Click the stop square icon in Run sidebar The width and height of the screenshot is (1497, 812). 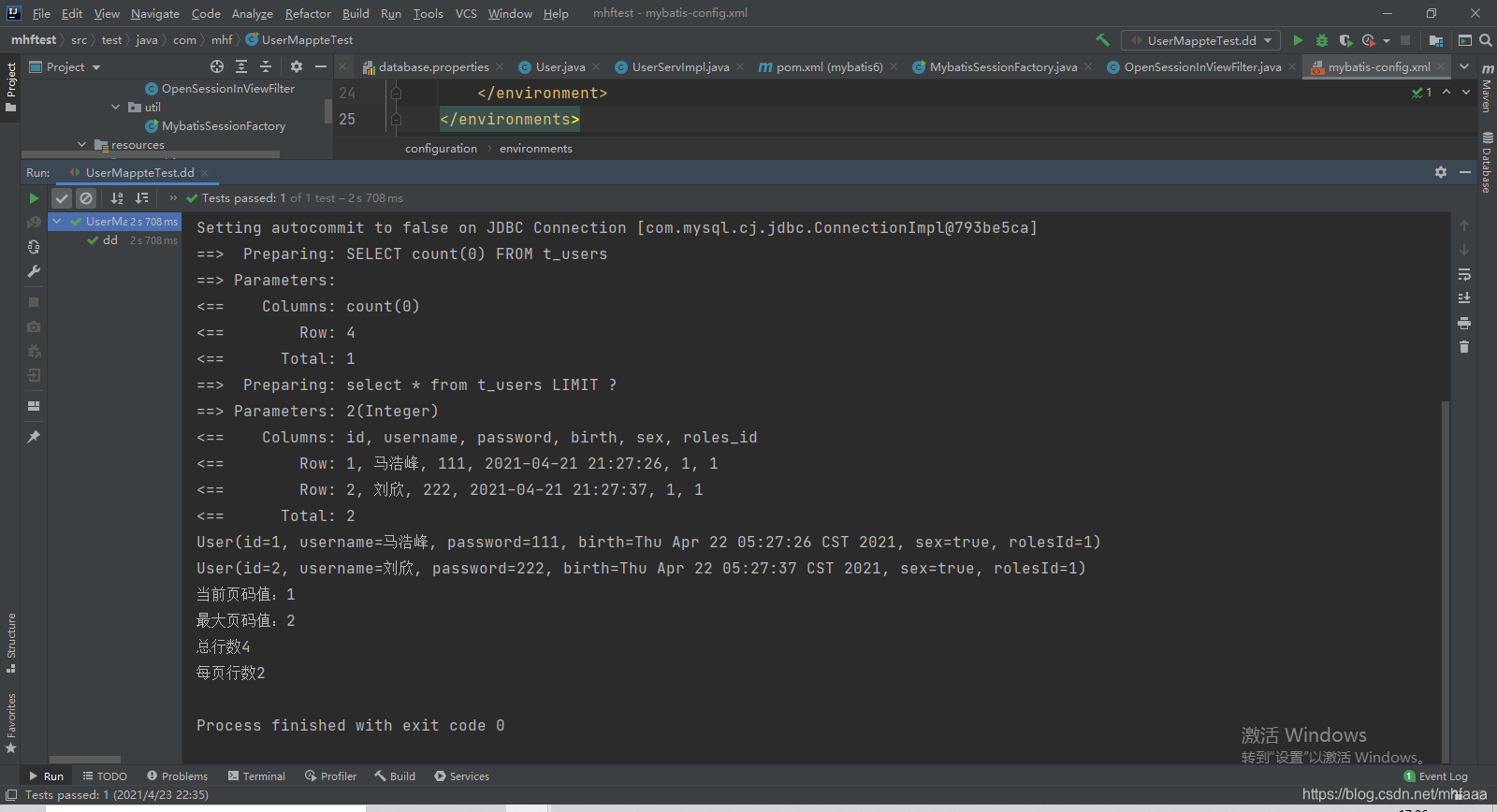(x=34, y=302)
